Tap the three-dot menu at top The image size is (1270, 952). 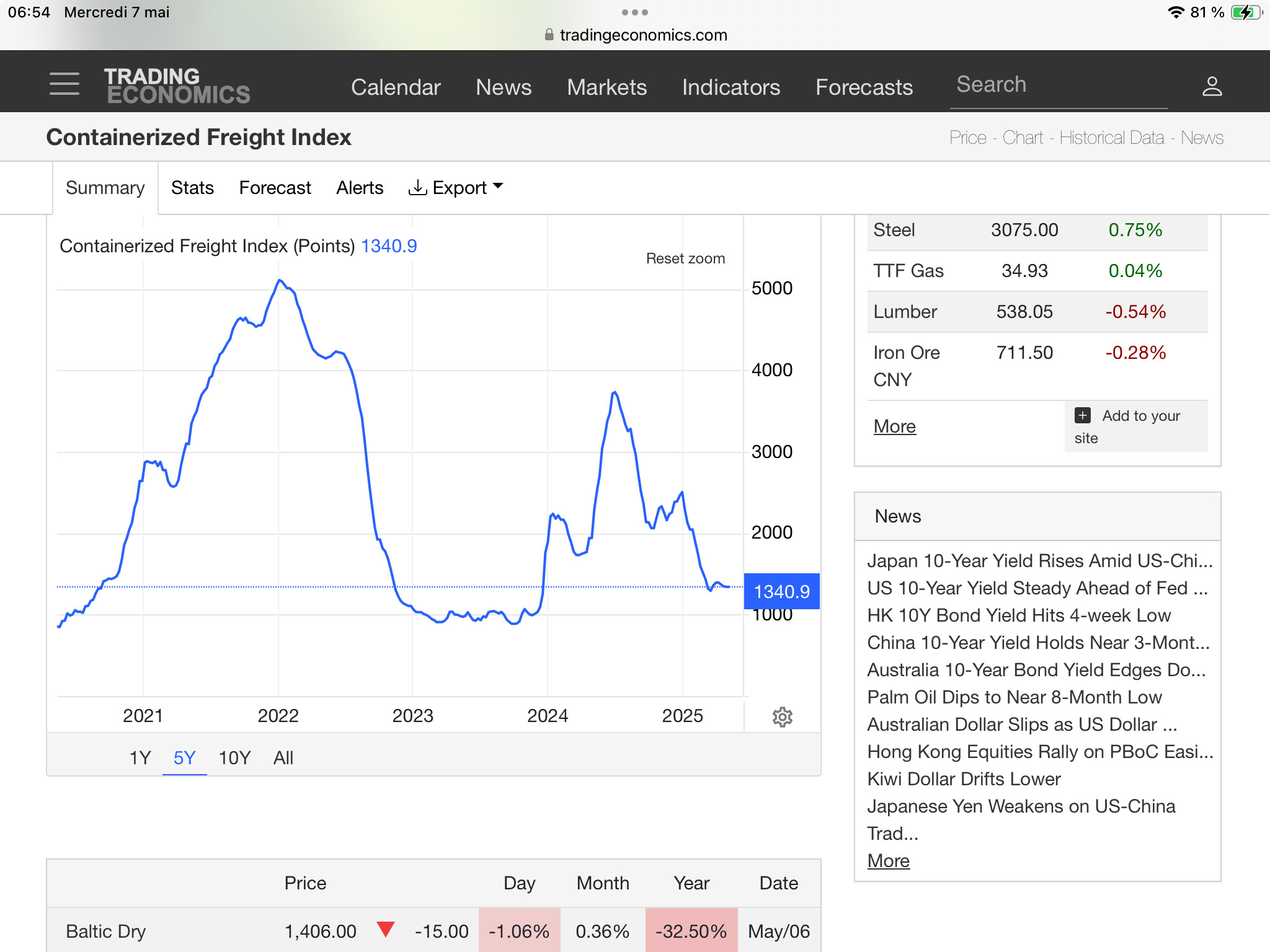point(634,12)
